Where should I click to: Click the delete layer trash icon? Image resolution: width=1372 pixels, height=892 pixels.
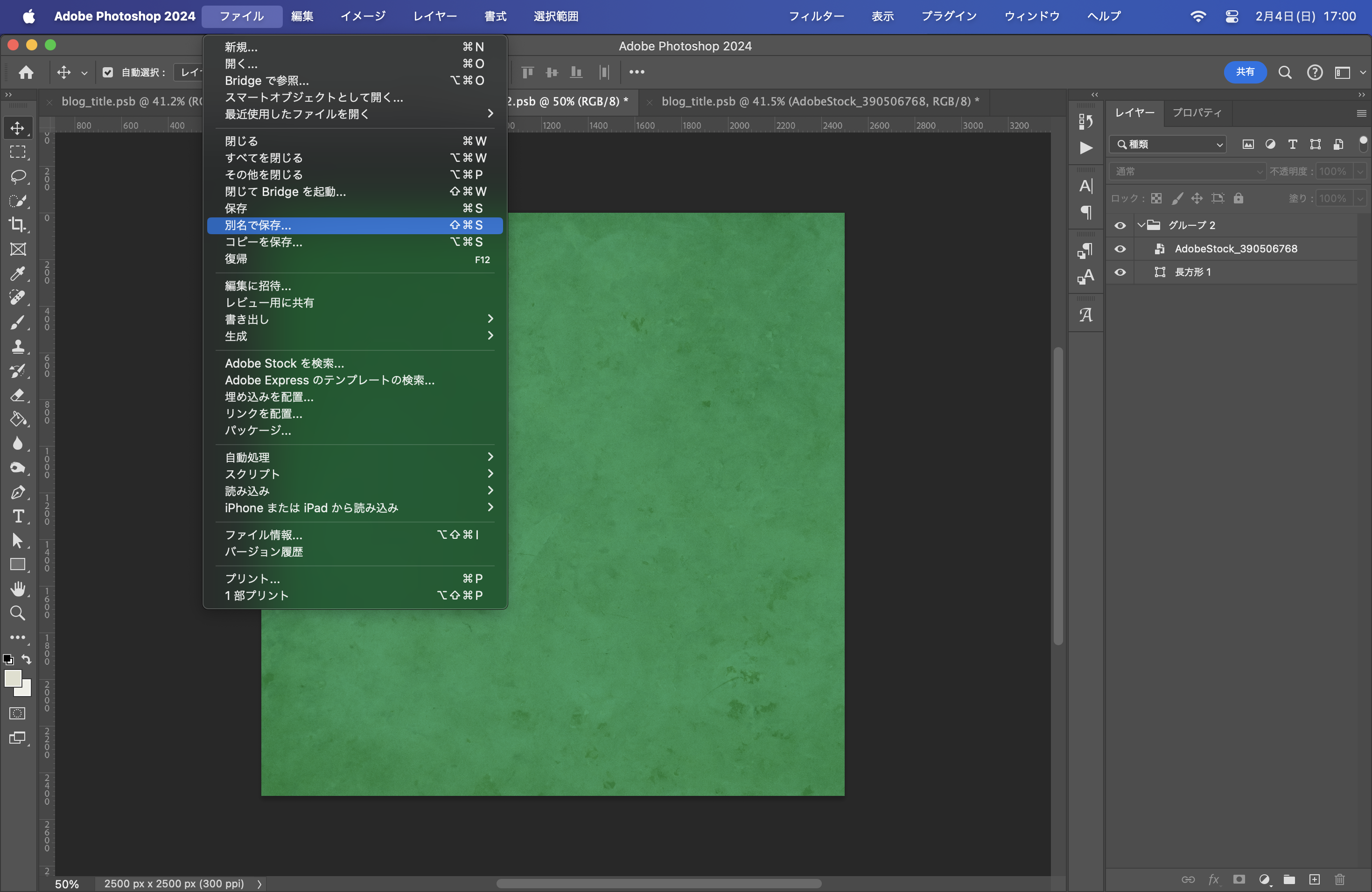1339,879
